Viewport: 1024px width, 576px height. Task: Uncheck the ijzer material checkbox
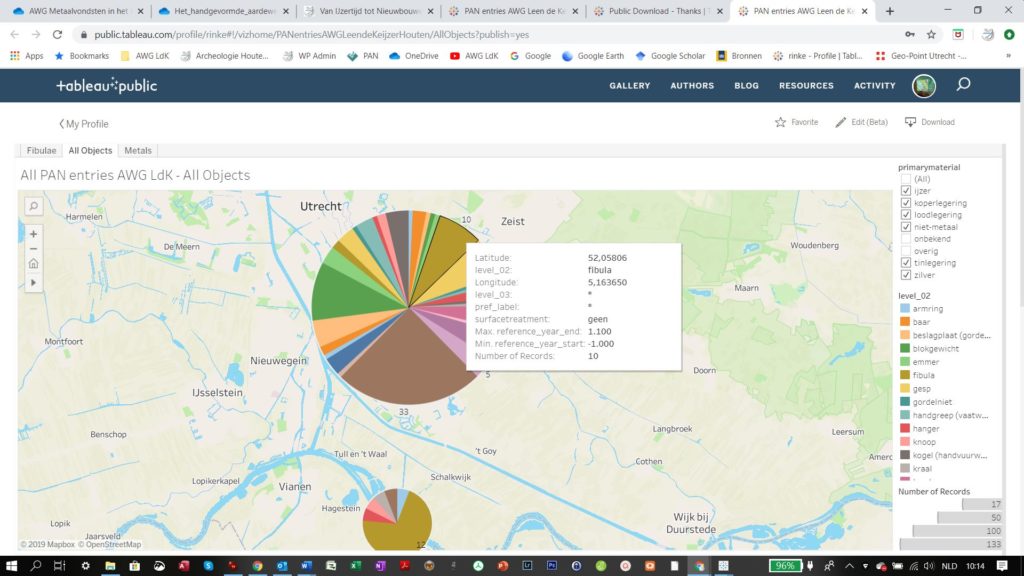pyautogui.click(x=906, y=191)
